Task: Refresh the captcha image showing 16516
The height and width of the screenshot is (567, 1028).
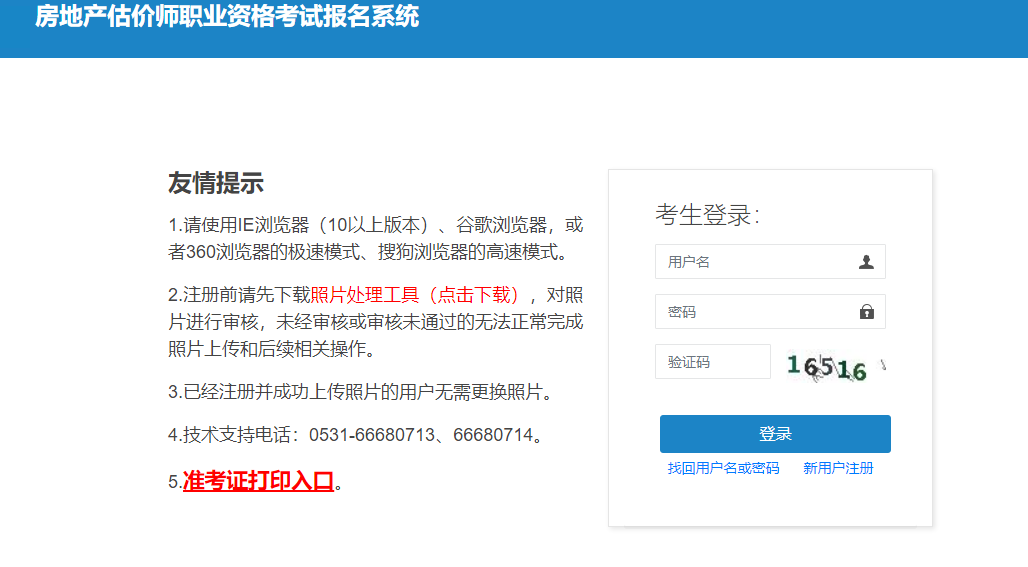Action: pyautogui.click(x=835, y=367)
